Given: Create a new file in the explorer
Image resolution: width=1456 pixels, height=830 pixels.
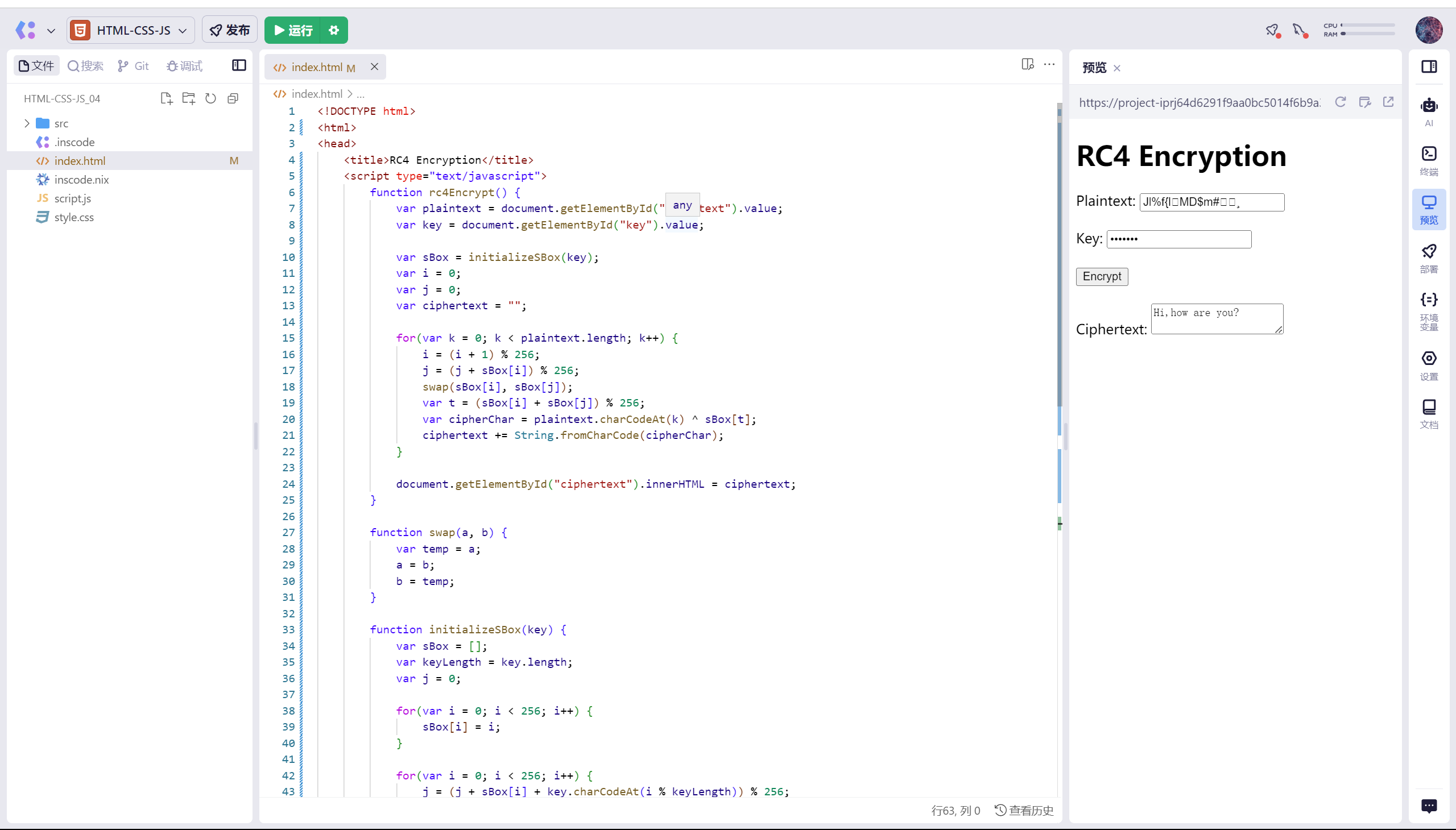Looking at the screenshot, I should pos(166,98).
